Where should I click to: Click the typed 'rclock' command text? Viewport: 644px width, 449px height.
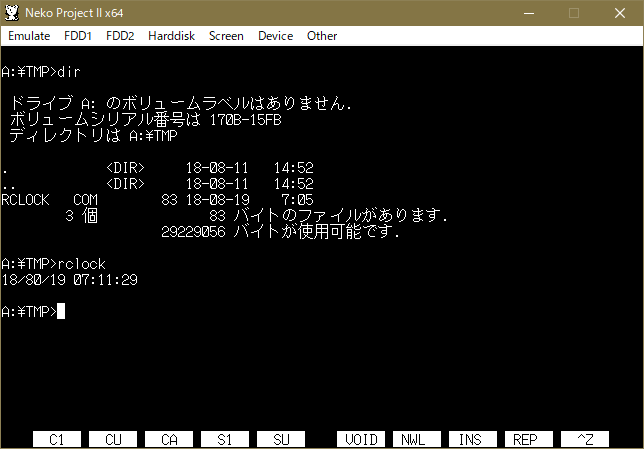[81, 264]
